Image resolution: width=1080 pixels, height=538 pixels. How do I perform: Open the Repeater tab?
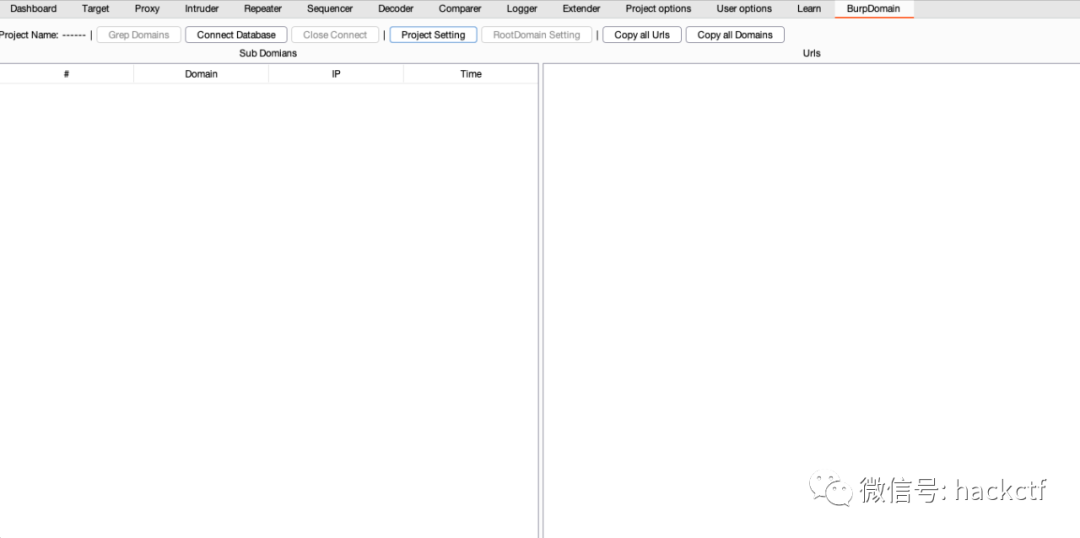tap(263, 9)
